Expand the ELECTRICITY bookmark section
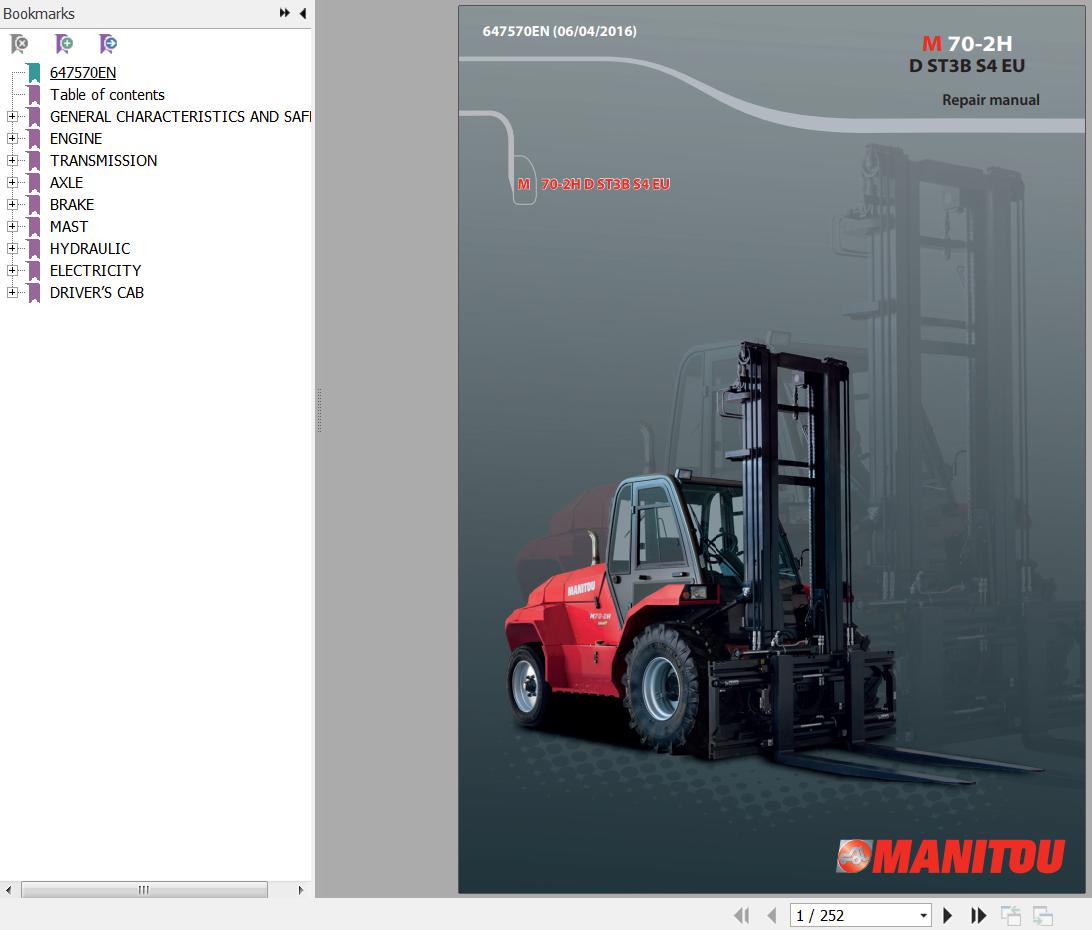The width and height of the screenshot is (1092, 930). tap(12, 270)
